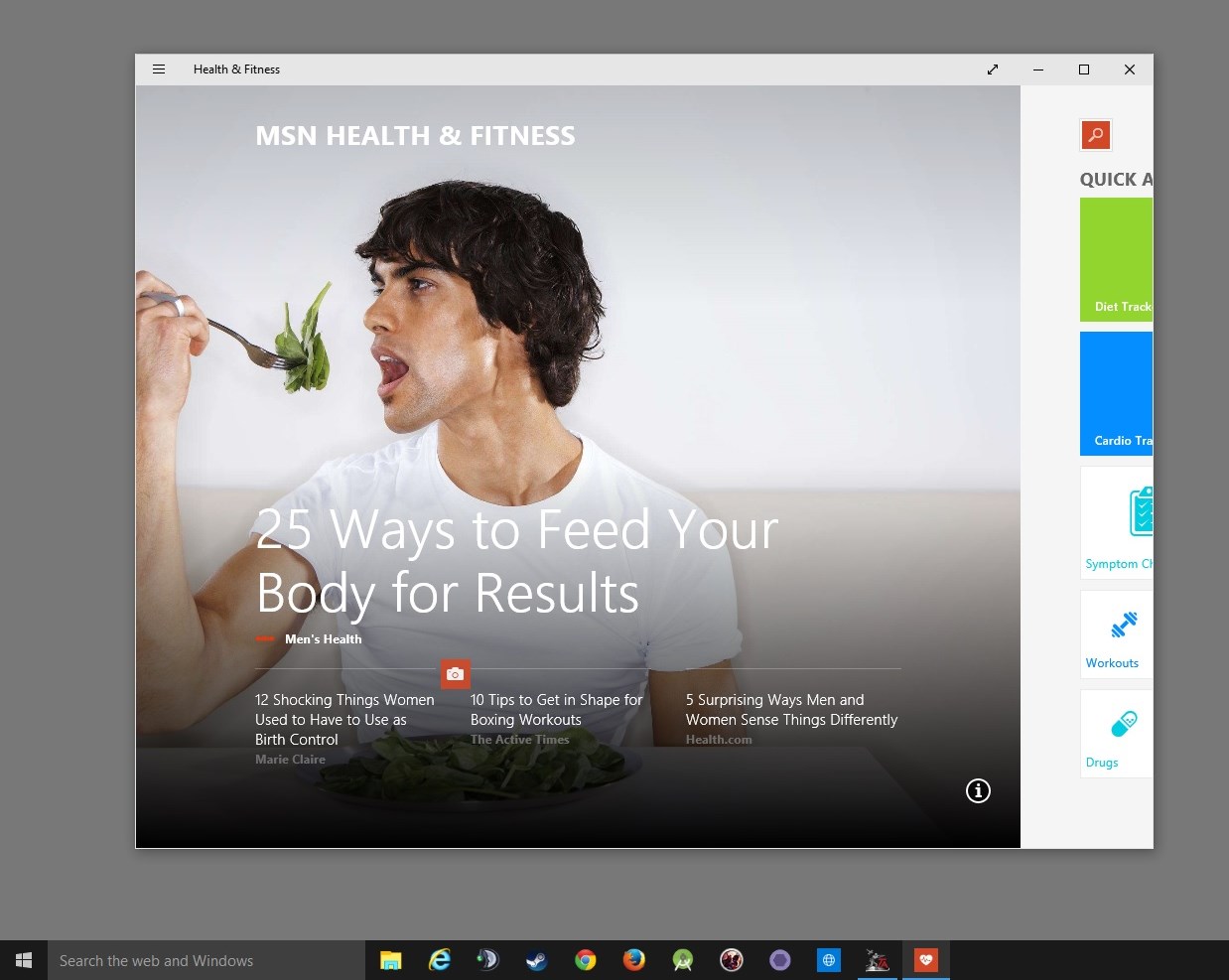
Task: Open Firefox from the taskbar
Action: (633, 960)
